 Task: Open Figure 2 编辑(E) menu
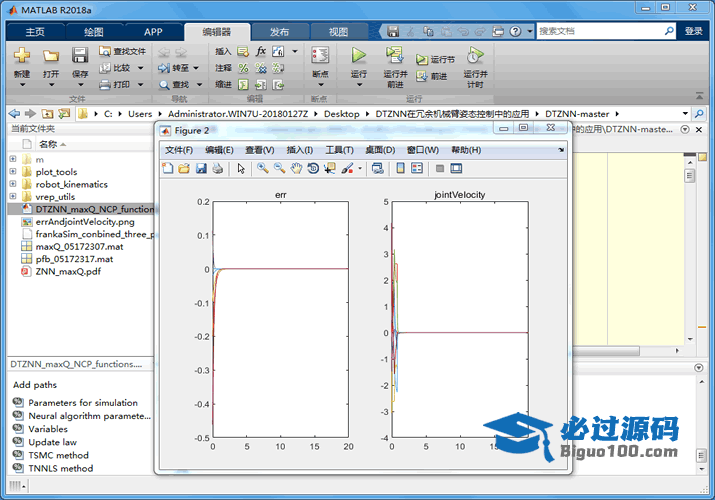click(219, 150)
